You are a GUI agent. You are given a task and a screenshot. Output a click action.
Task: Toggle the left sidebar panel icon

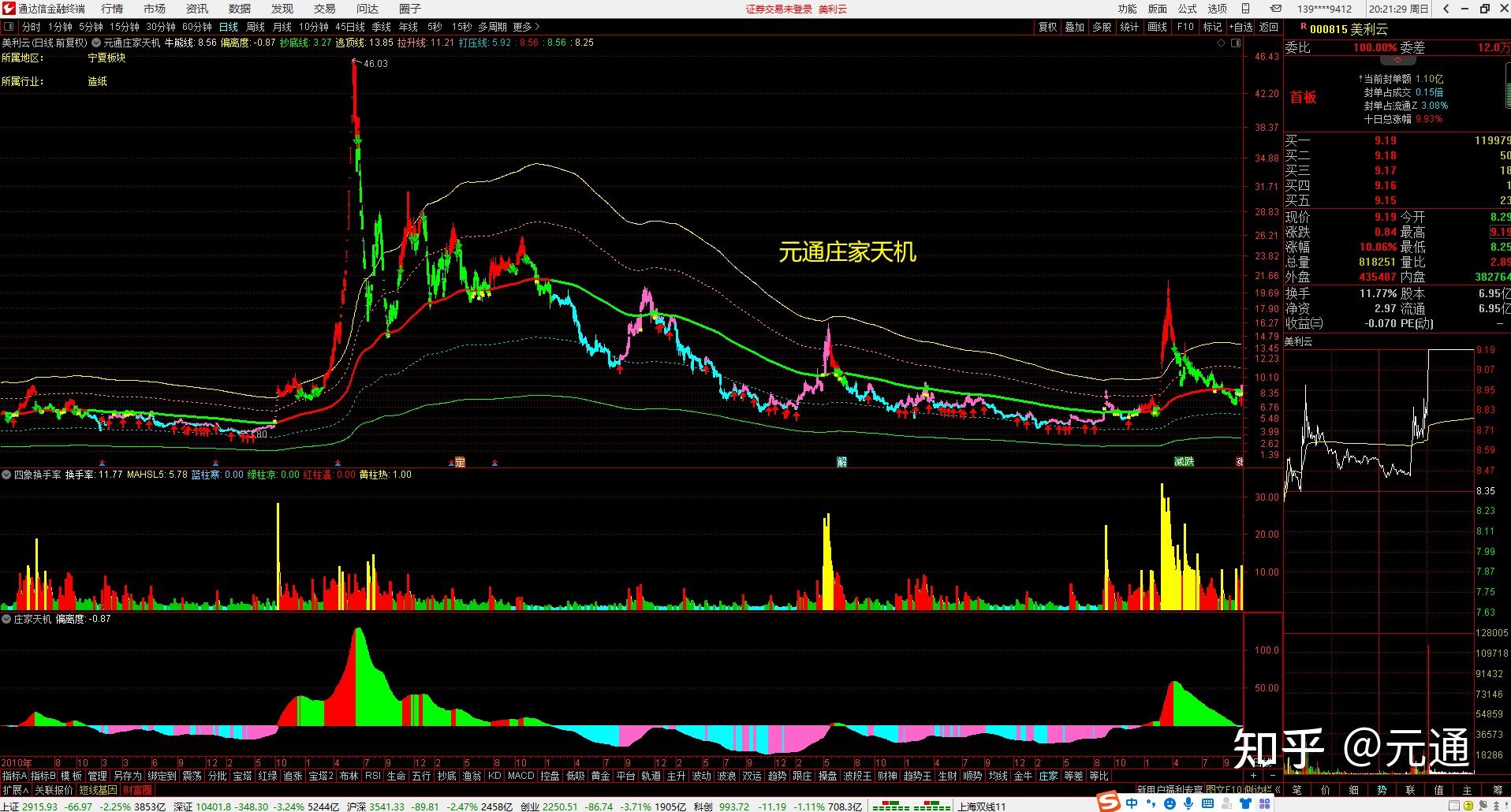coord(9,27)
